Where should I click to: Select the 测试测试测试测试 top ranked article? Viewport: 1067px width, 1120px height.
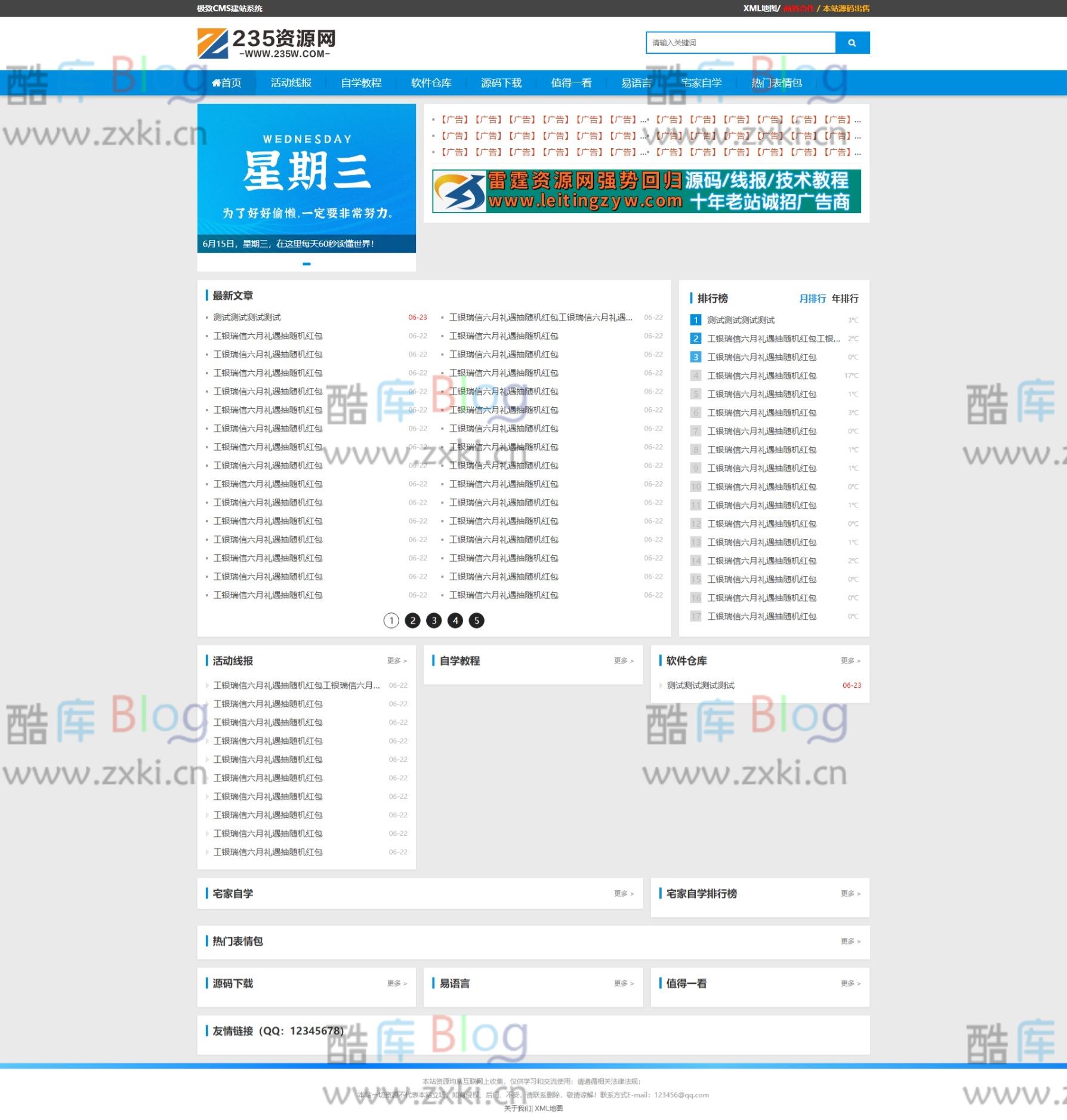click(x=741, y=320)
